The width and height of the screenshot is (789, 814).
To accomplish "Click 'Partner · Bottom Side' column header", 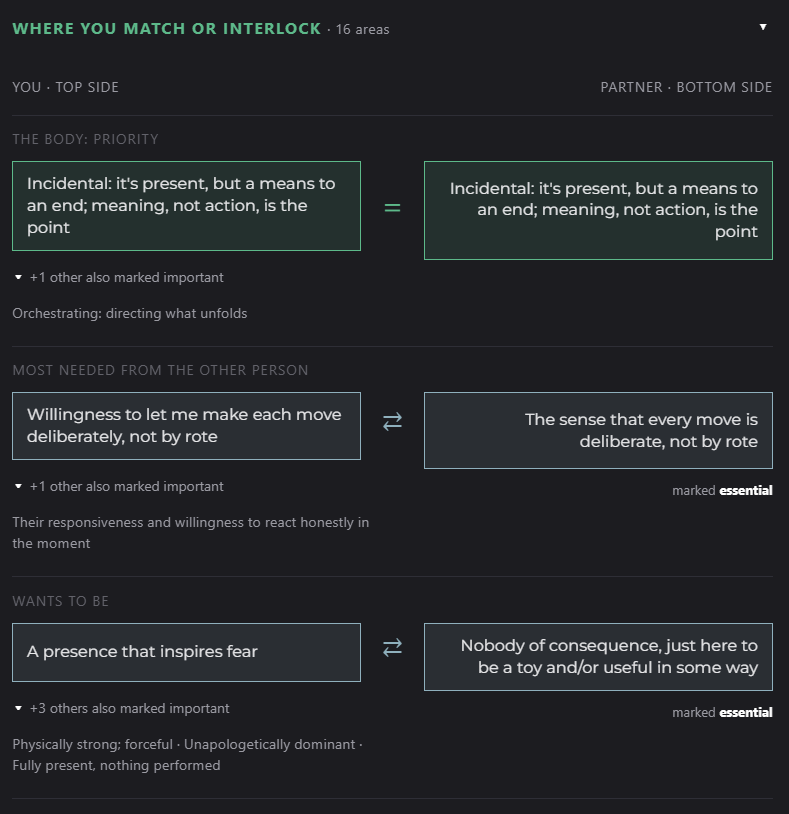I will tap(686, 87).
